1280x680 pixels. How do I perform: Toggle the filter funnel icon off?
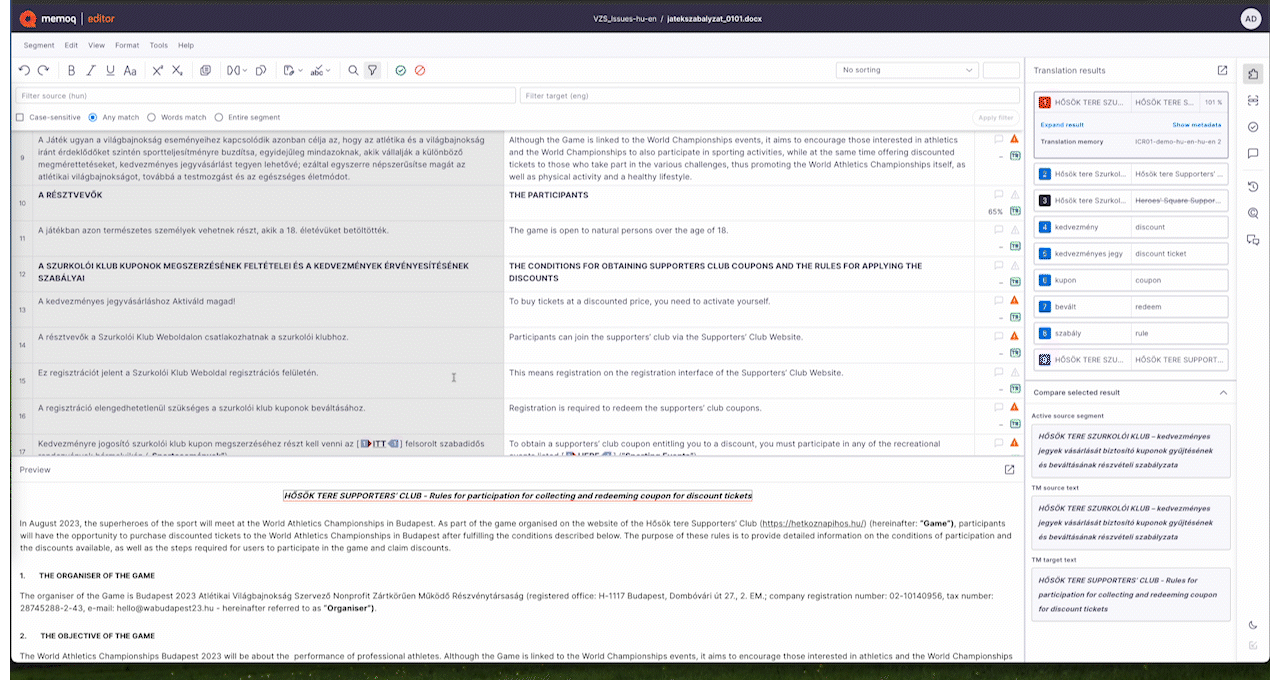[x=372, y=70]
